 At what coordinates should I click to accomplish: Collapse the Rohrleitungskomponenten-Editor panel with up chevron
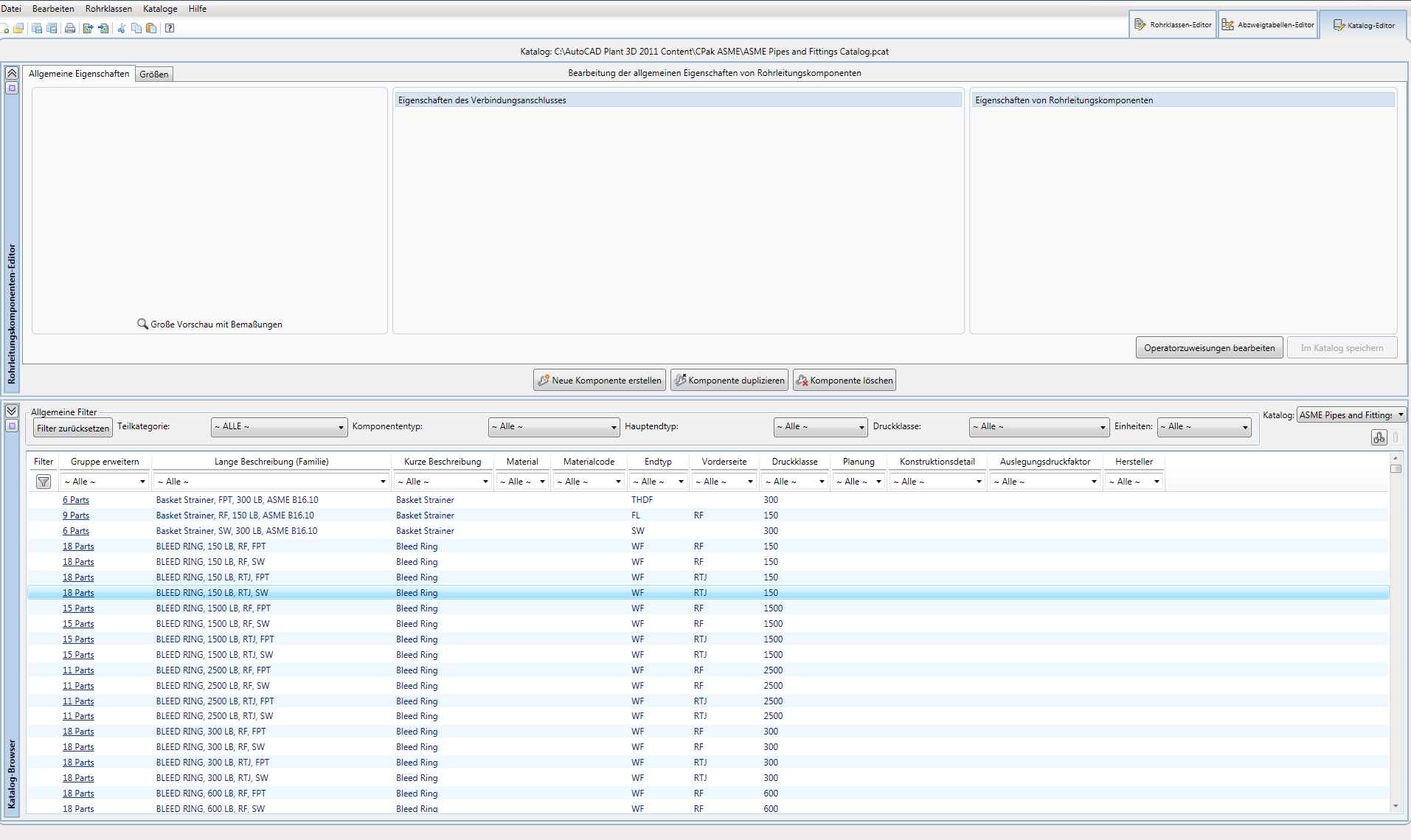point(12,73)
